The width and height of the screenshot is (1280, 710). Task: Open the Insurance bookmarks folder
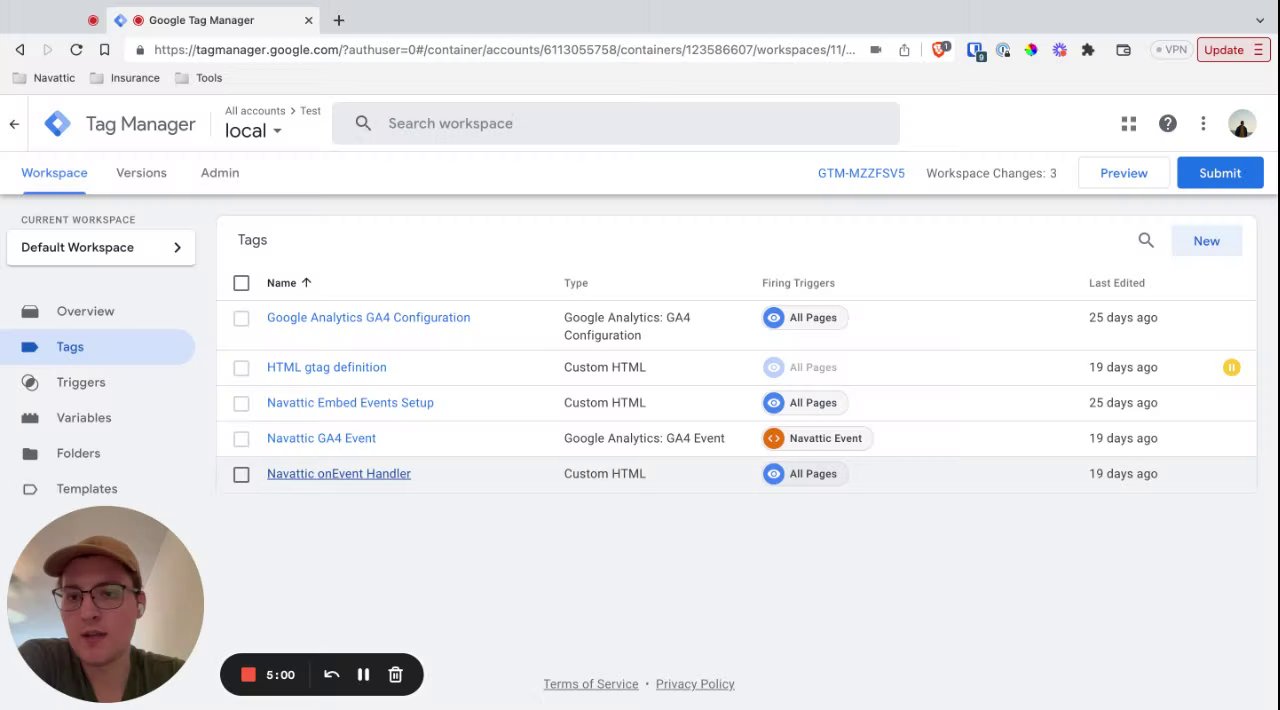(125, 78)
